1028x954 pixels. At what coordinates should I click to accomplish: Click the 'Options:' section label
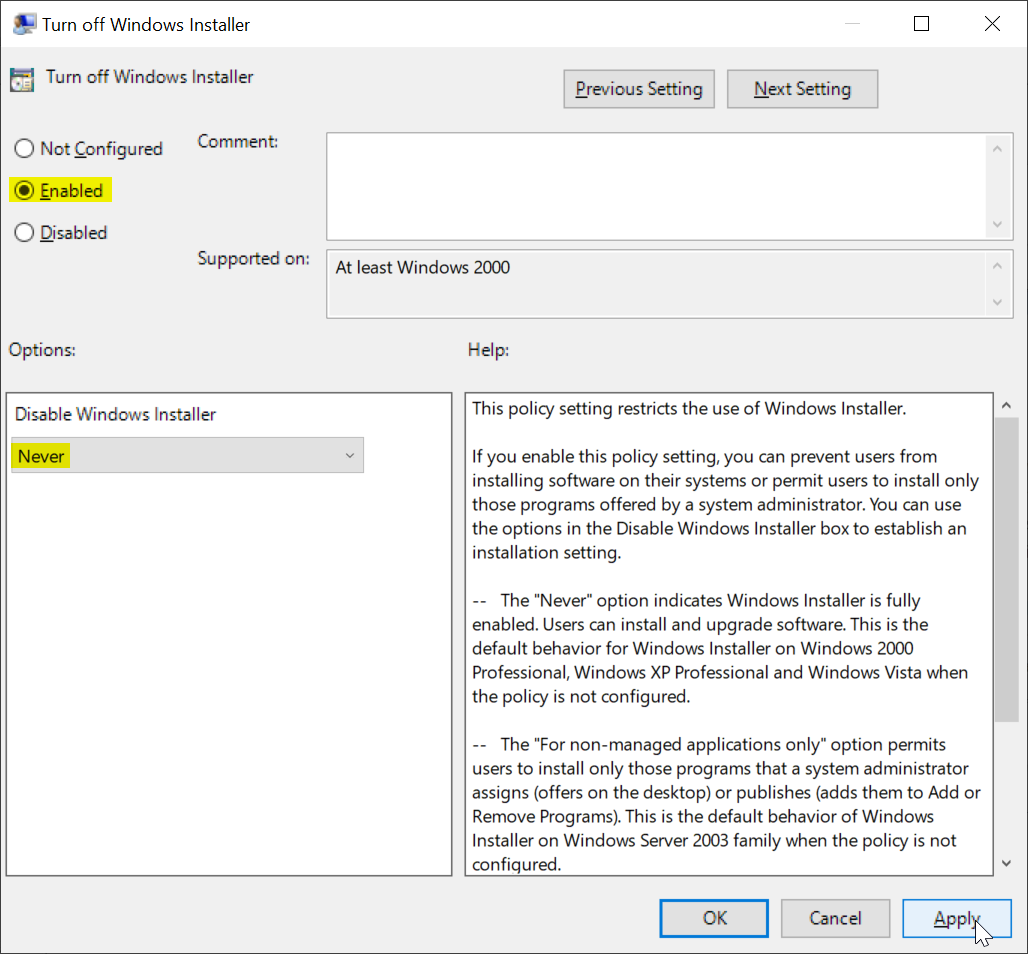coord(42,350)
